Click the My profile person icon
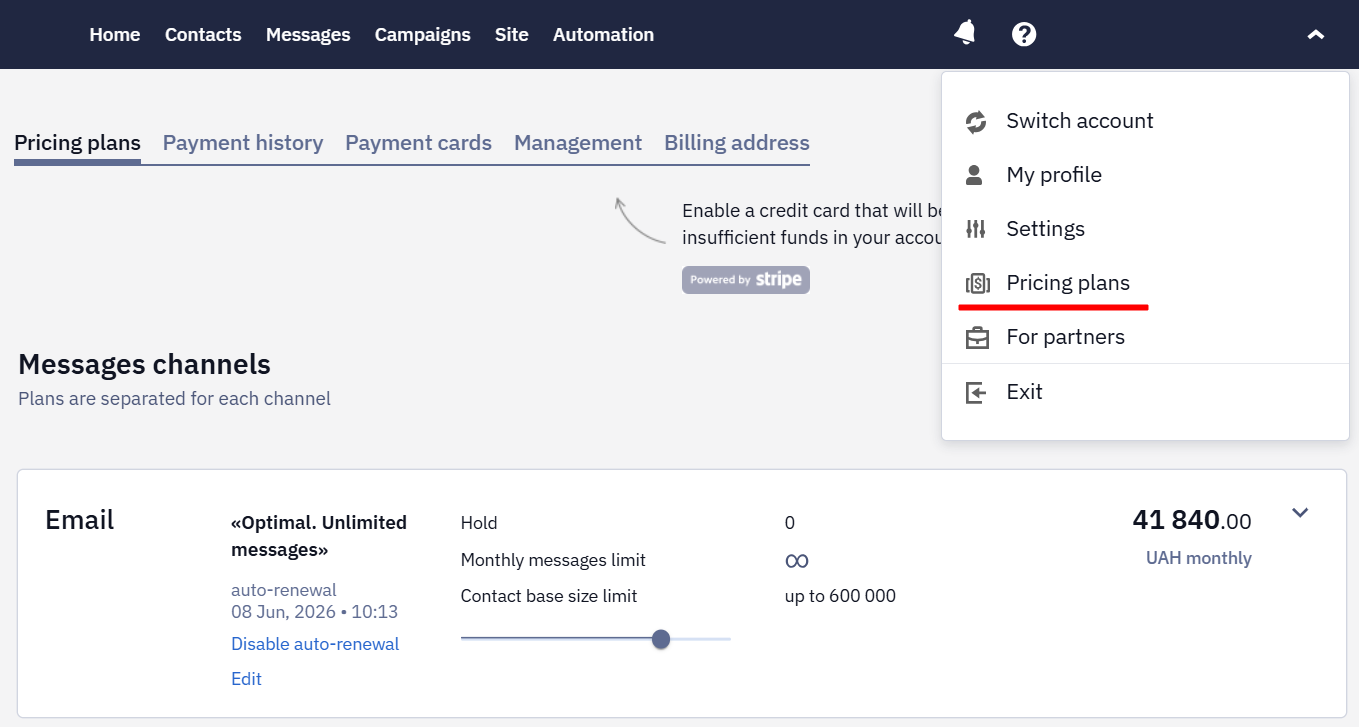1359x727 pixels. (x=974, y=175)
